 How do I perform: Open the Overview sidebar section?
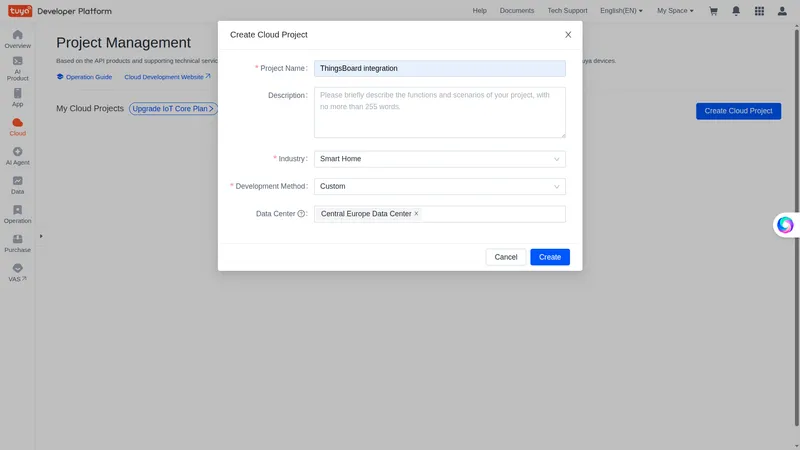(x=17, y=39)
